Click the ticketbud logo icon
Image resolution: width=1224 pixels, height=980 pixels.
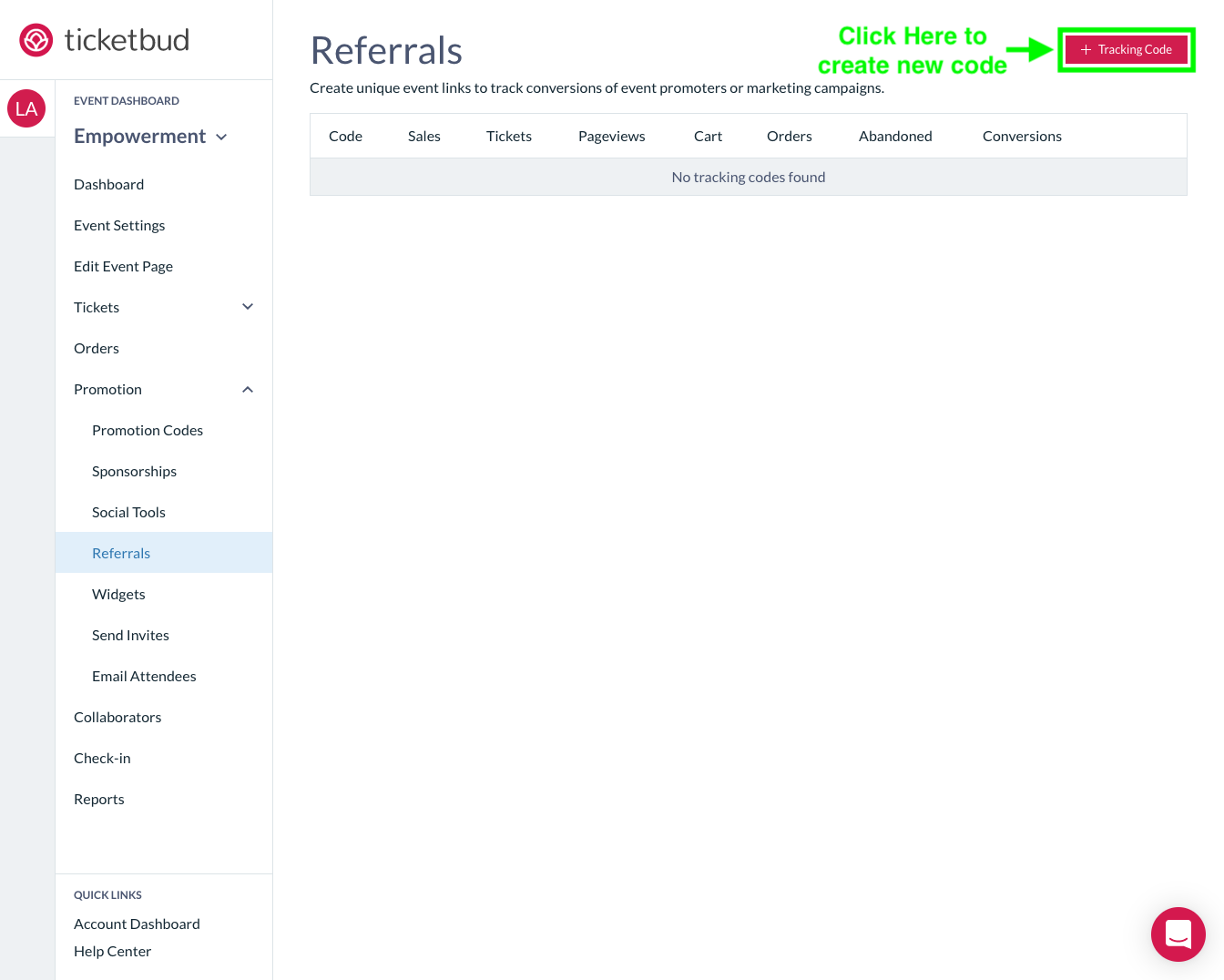pyautogui.click(x=36, y=40)
